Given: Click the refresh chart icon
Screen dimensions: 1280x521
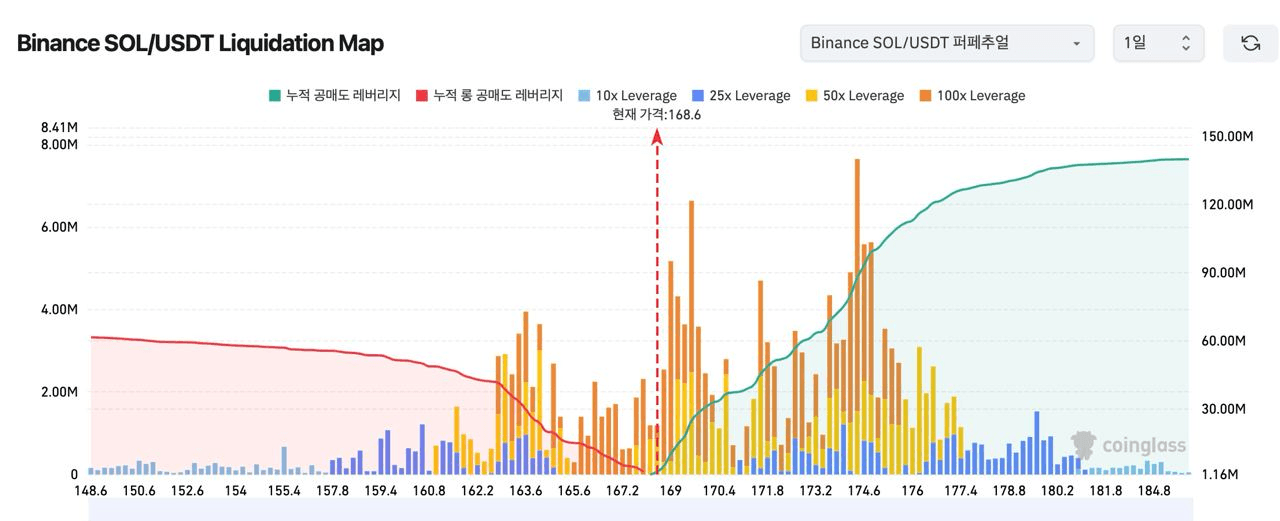Looking at the screenshot, I should (1250, 43).
